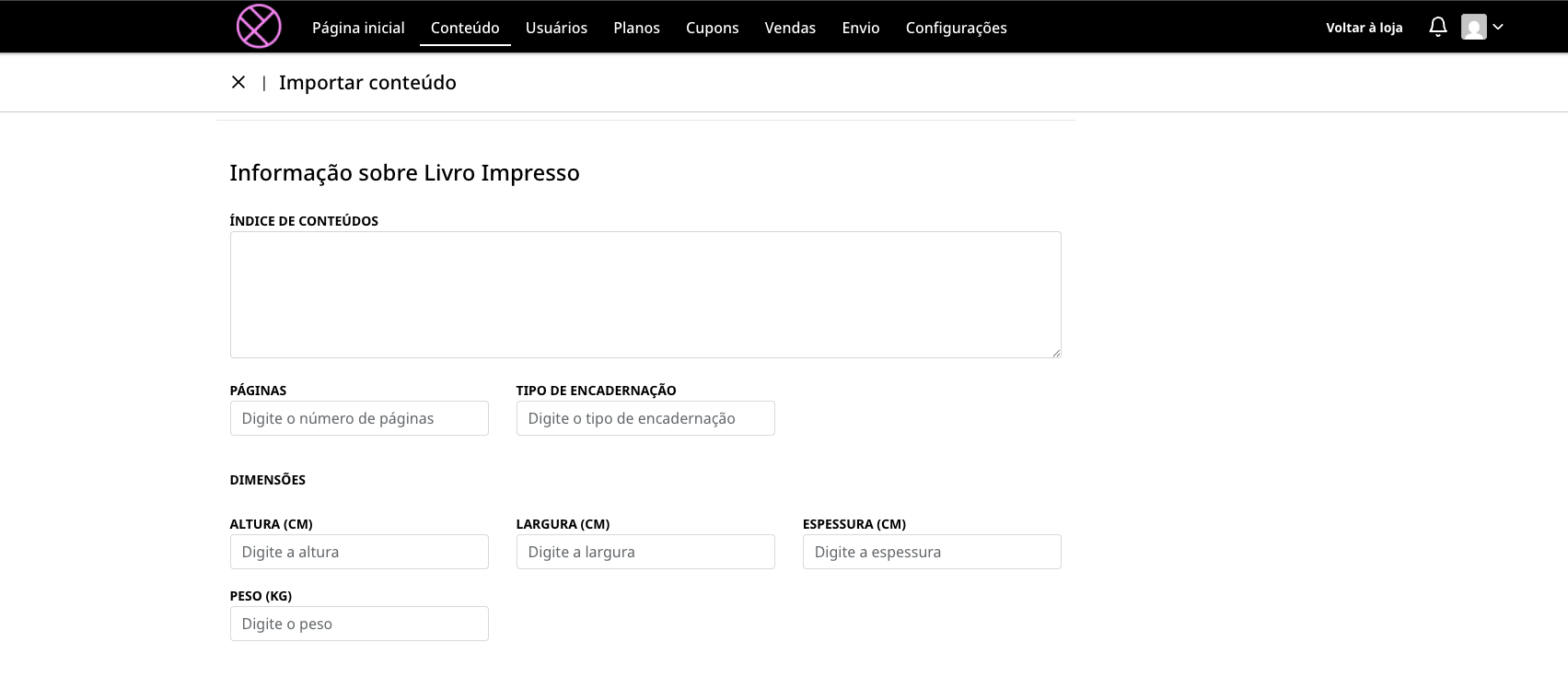Open the Página inicial menu item
Image resolution: width=1568 pixels, height=689 pixels.
click(x=358, y=28)
